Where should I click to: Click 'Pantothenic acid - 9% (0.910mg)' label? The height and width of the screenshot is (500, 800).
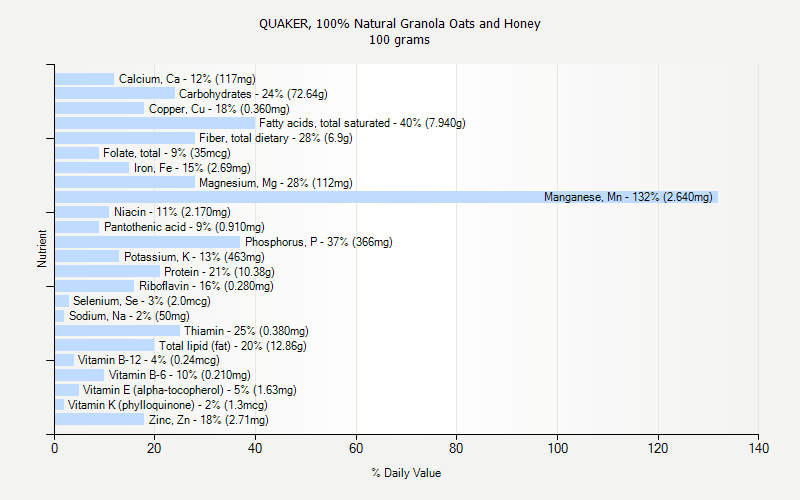184,227
